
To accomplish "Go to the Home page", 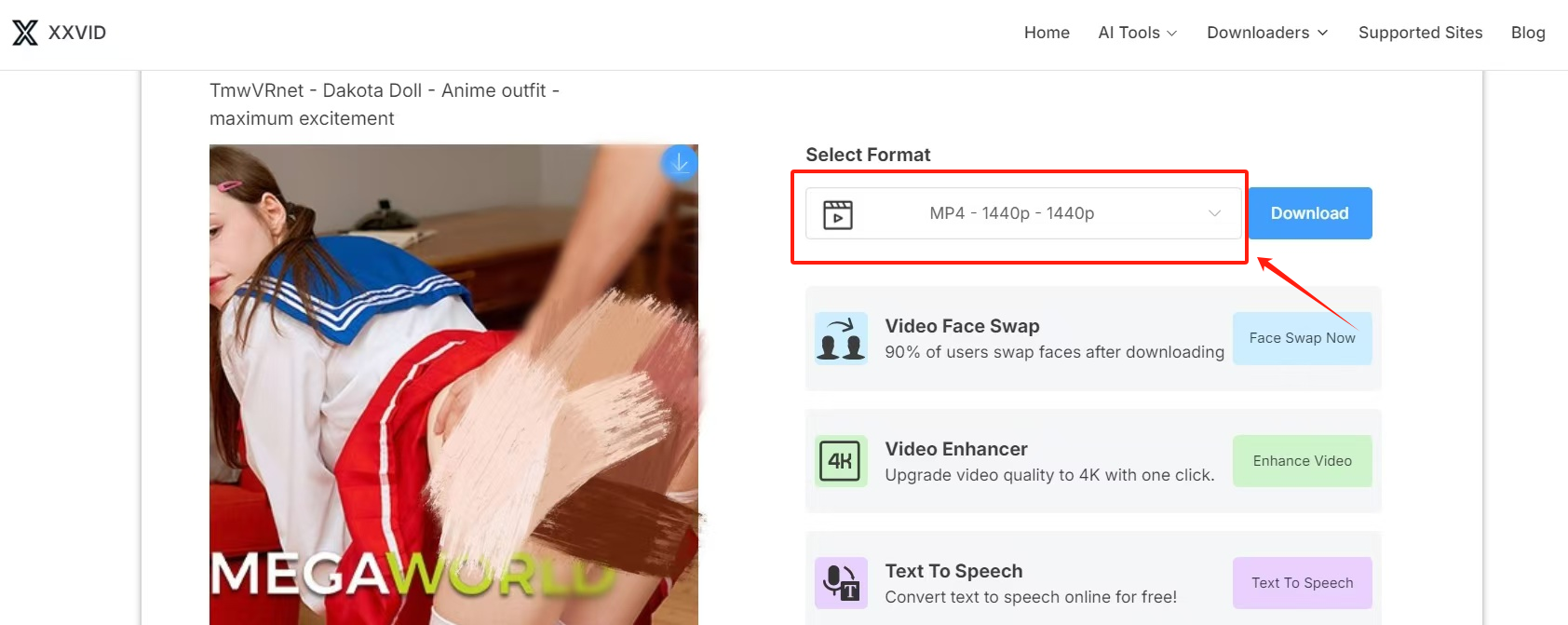I will click(1047, 33).
